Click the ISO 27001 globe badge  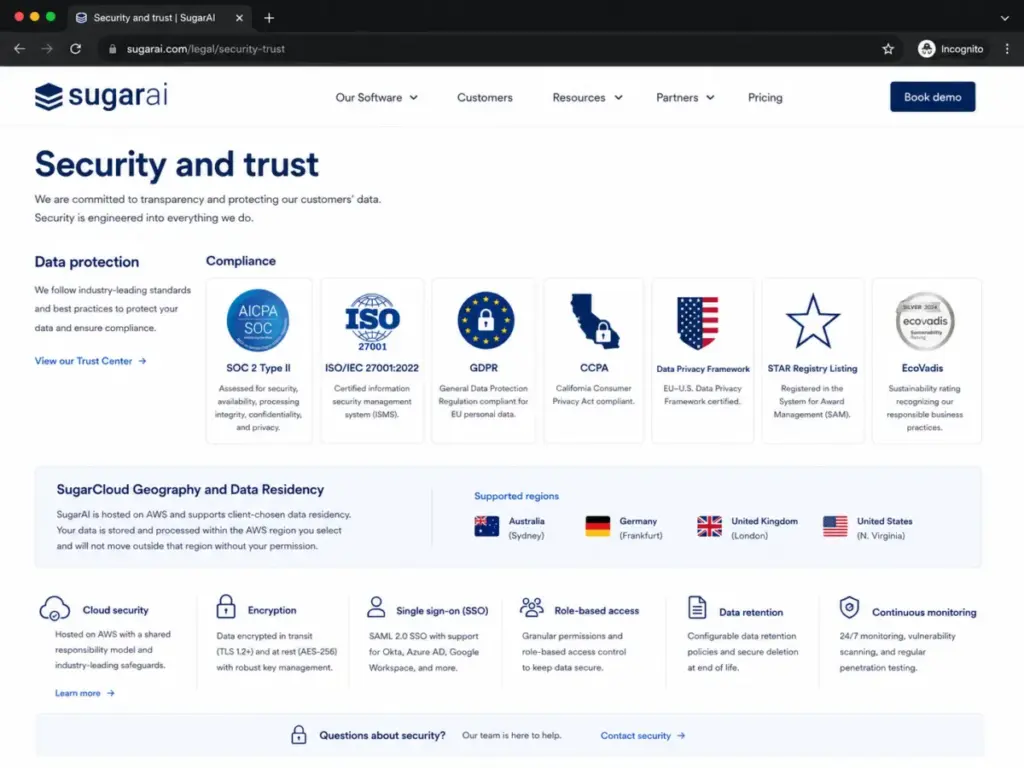coord(372,321)
